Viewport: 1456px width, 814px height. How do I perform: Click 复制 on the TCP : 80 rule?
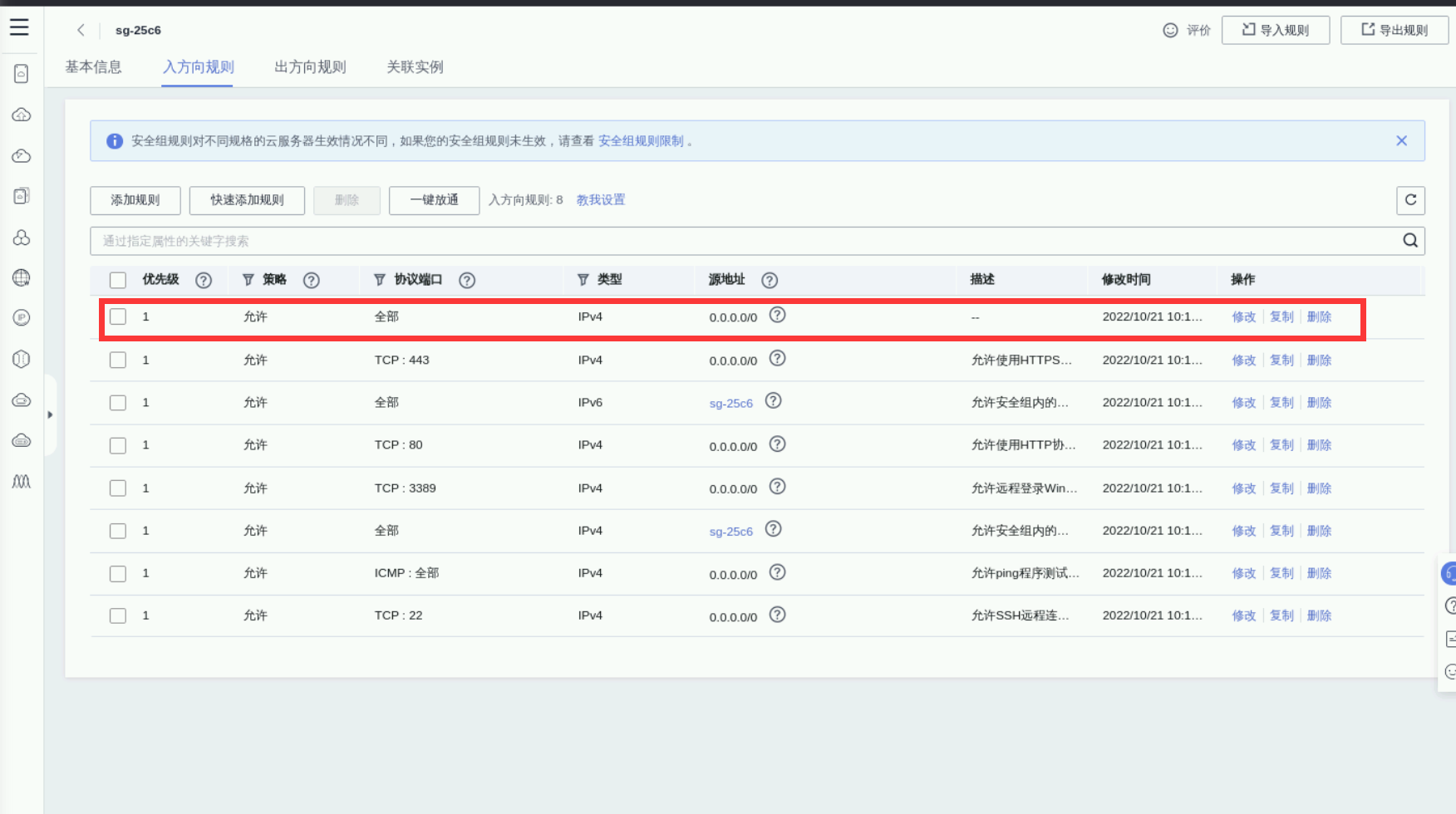tap(1281, 445)
